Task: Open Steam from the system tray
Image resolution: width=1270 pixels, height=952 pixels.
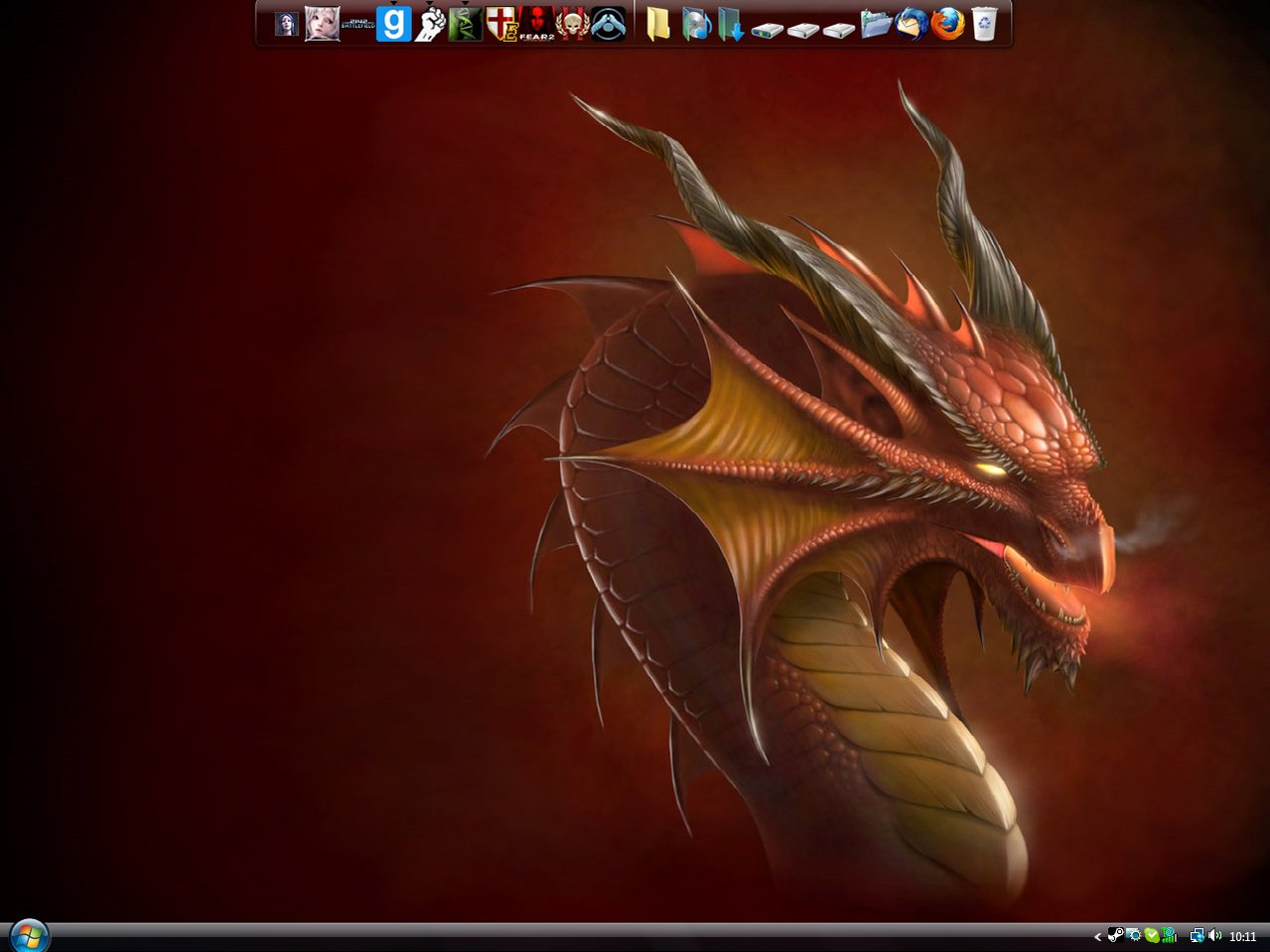Action: [x=1115, y=935]
